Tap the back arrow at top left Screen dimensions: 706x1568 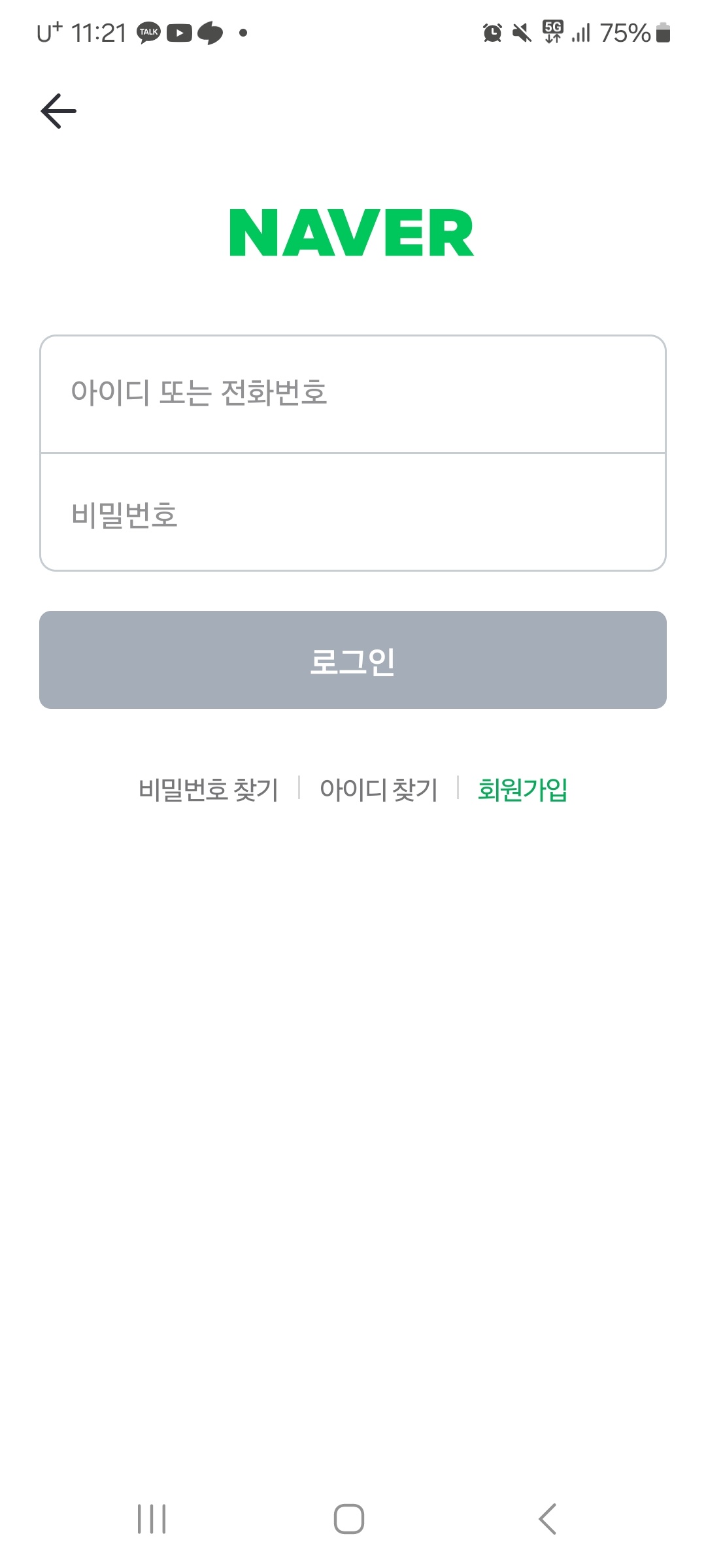point(59,111)
